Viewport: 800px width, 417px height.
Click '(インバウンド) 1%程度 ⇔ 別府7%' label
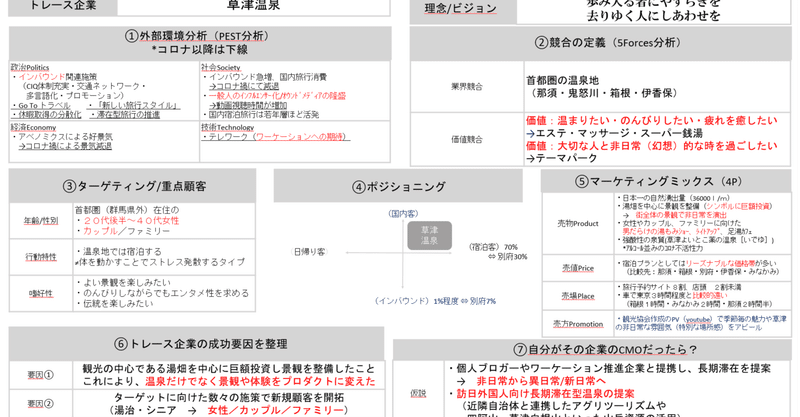coord(435,301)
